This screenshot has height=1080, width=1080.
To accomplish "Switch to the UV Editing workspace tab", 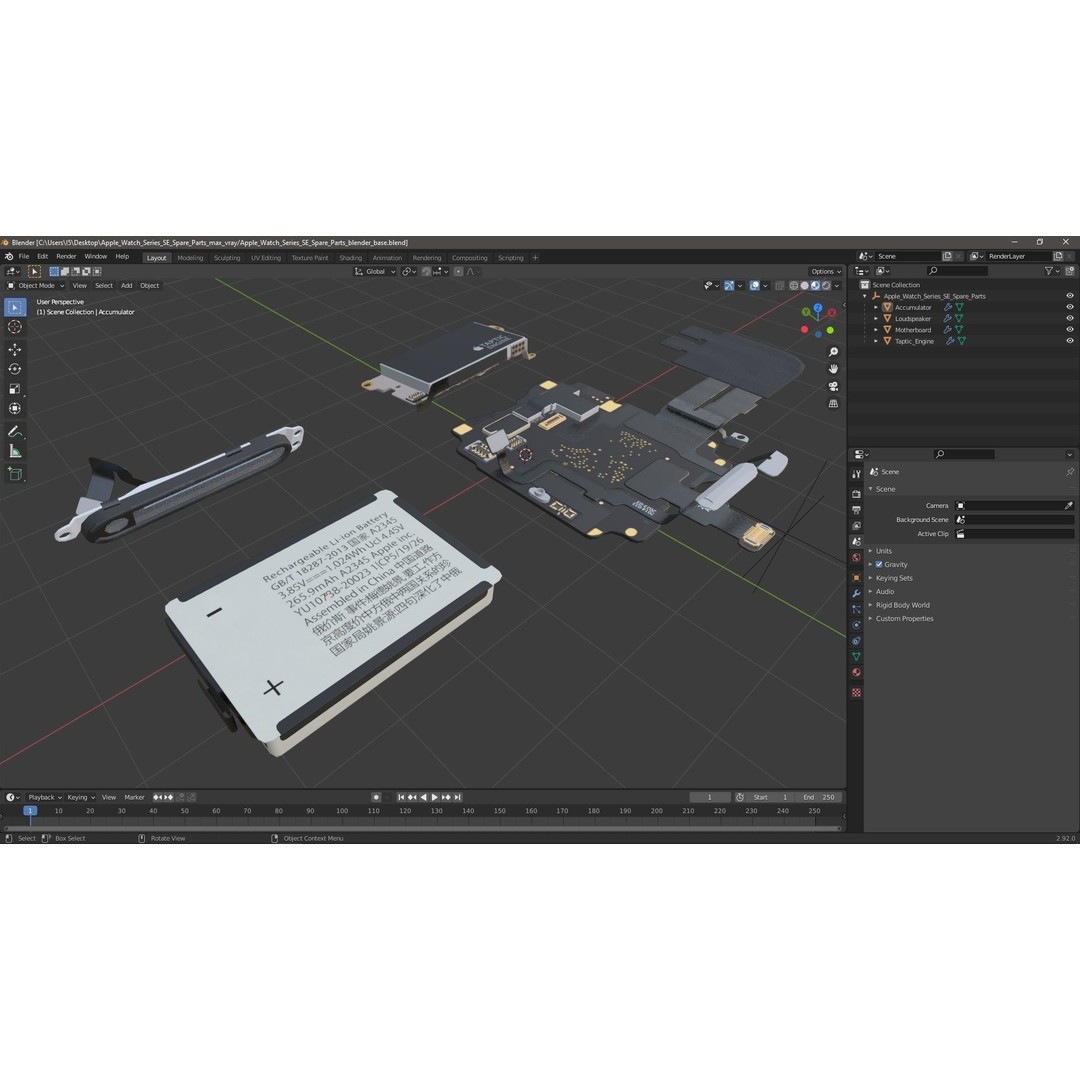I will 266,258.
